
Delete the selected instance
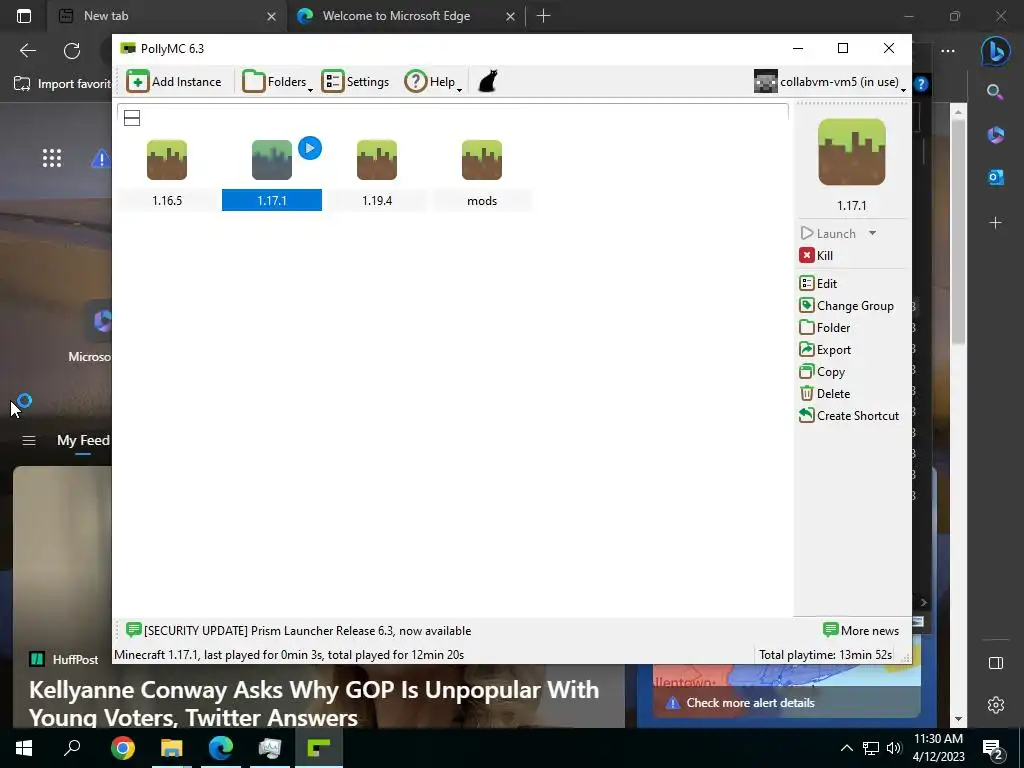click(825, 394)
